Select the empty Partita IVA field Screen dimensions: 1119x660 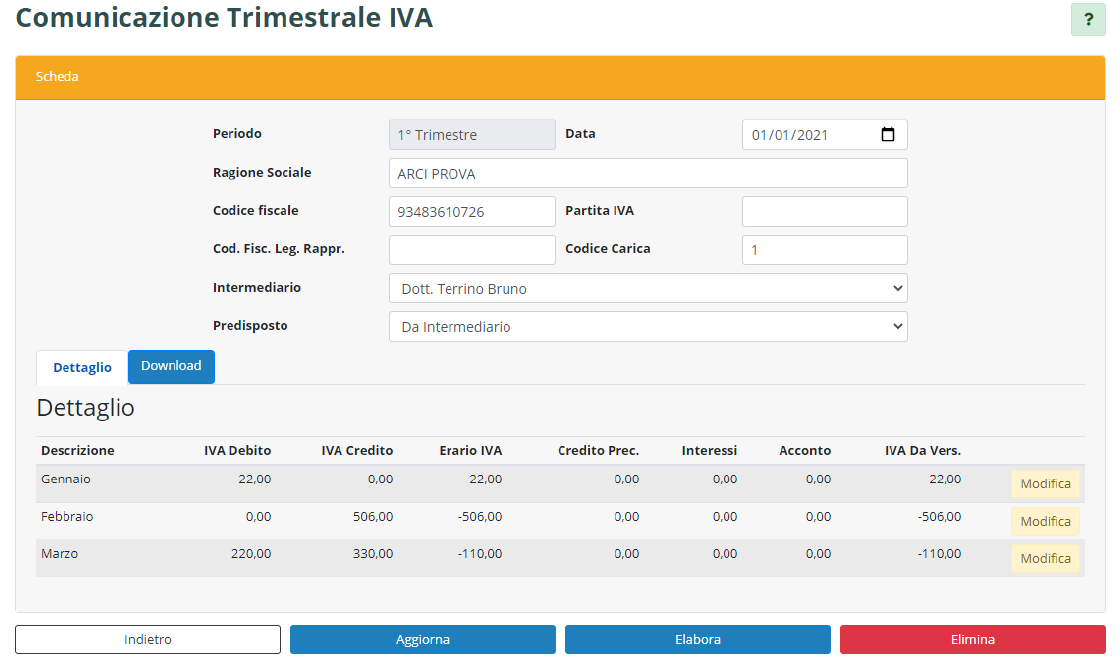click(824, 212)
